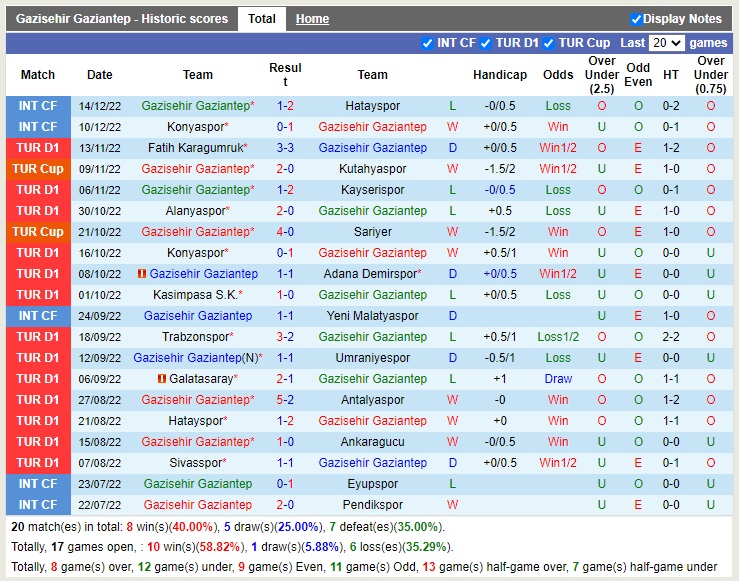Open the 3-3 result against Fatih Karagumruk
The width and height of the screenshot is (740, 581).
click(285, 148)
